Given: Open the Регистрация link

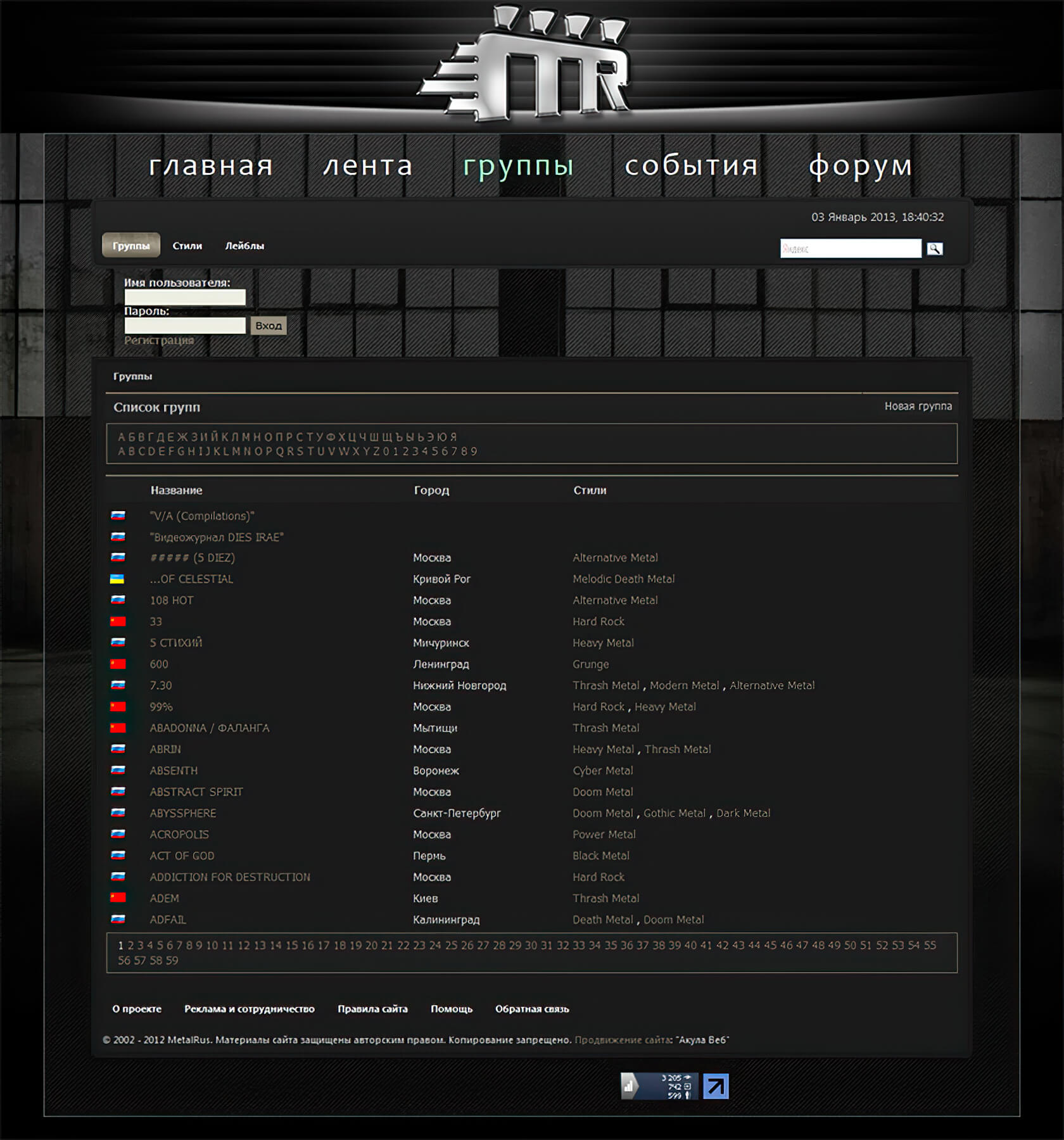Looking at the screenshot, I should [x=158, y=340].
